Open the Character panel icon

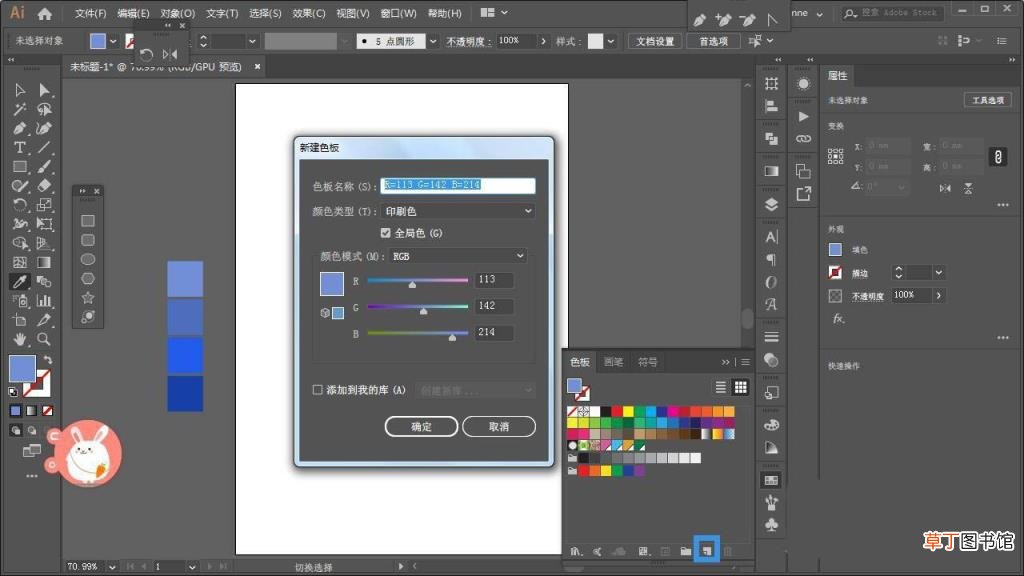point(771,237)
